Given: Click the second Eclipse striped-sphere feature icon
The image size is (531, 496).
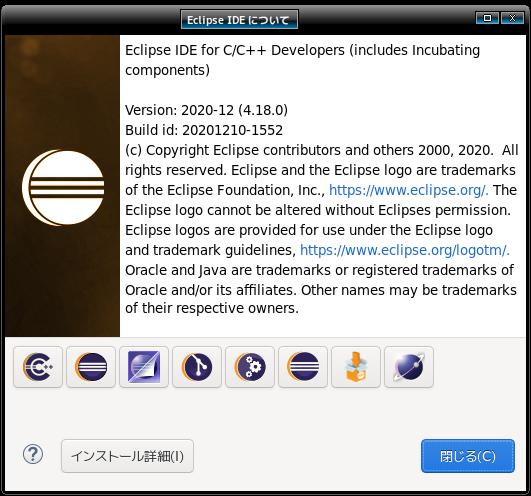Looking at the screenshot, I should tap(303, 367).
